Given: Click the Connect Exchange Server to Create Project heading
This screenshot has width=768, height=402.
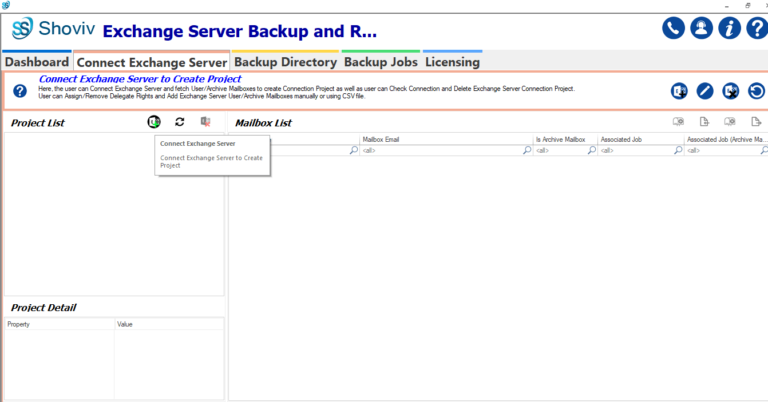Looking at the screenshot, I should click(x=140, y=79).
